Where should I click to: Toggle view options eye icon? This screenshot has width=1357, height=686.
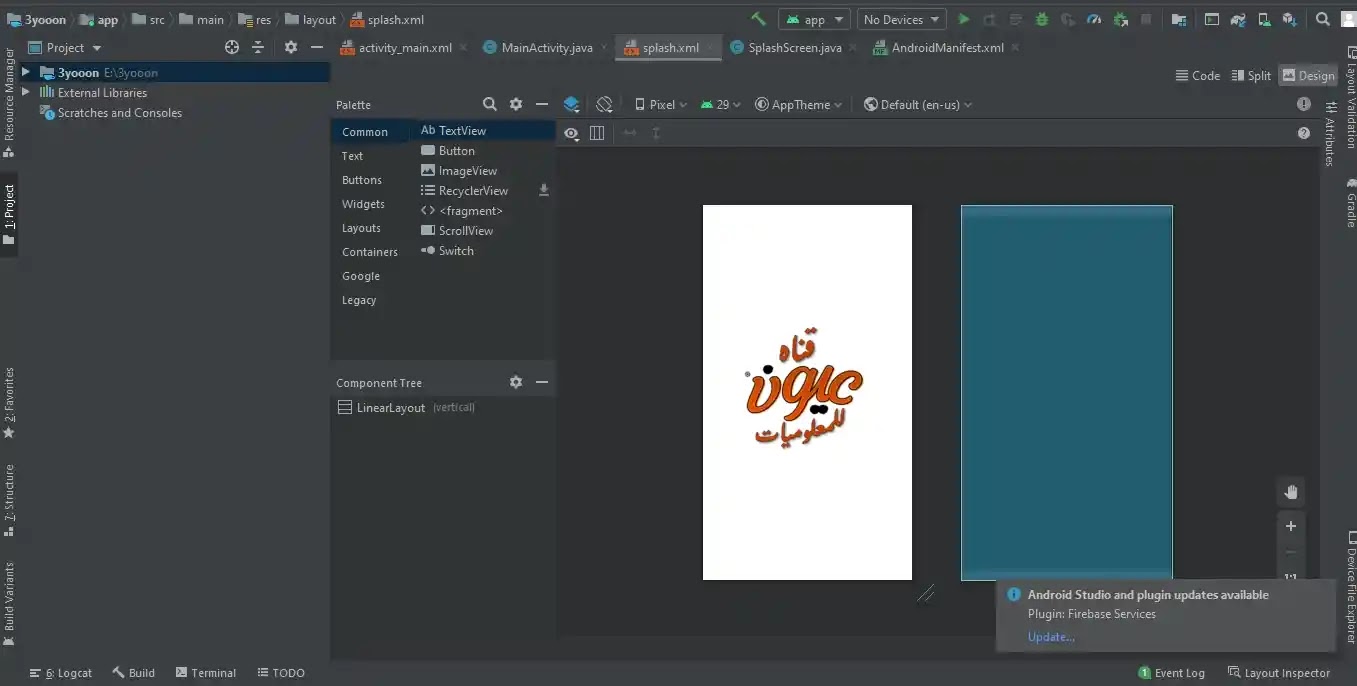click(x=571, y=133)
